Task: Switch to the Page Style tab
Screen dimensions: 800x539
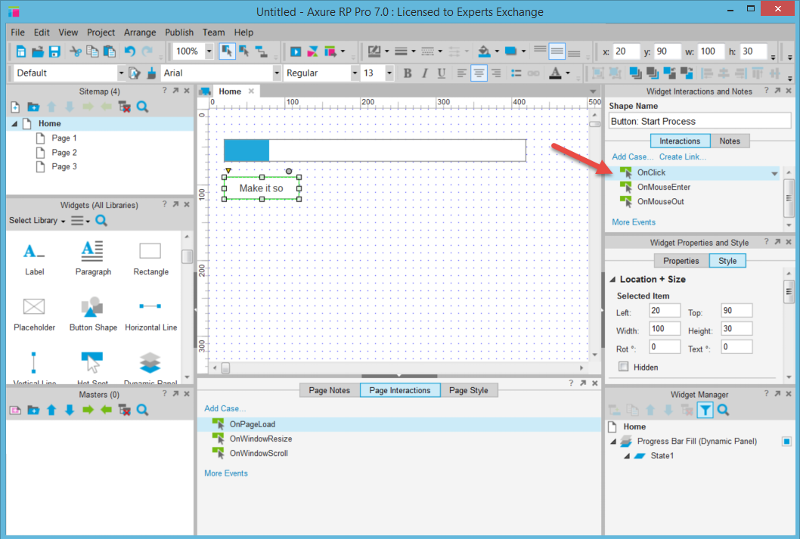Action: [x=468, y=390]
